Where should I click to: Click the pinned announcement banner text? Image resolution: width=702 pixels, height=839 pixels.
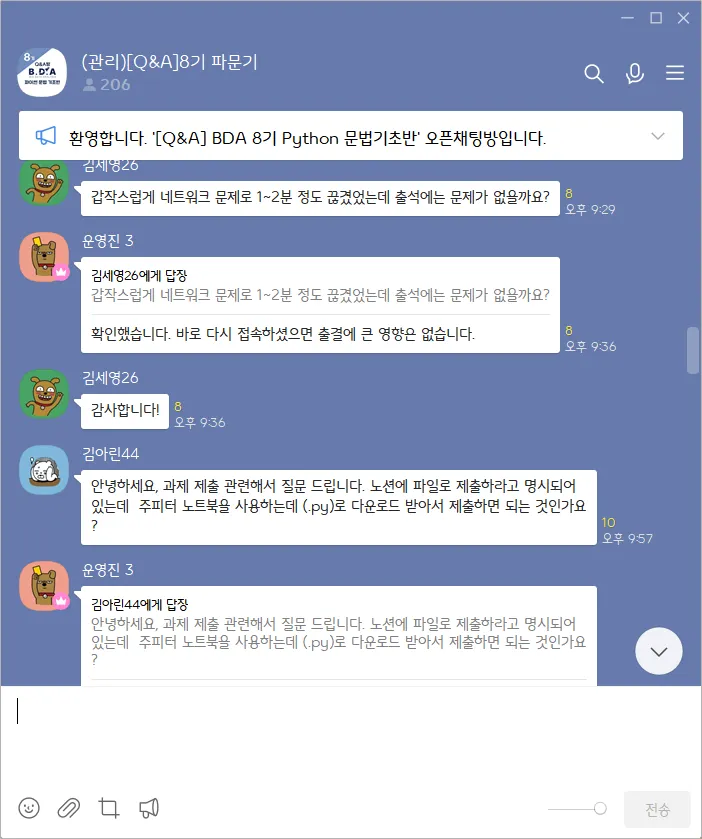click(x=307, y=138)
